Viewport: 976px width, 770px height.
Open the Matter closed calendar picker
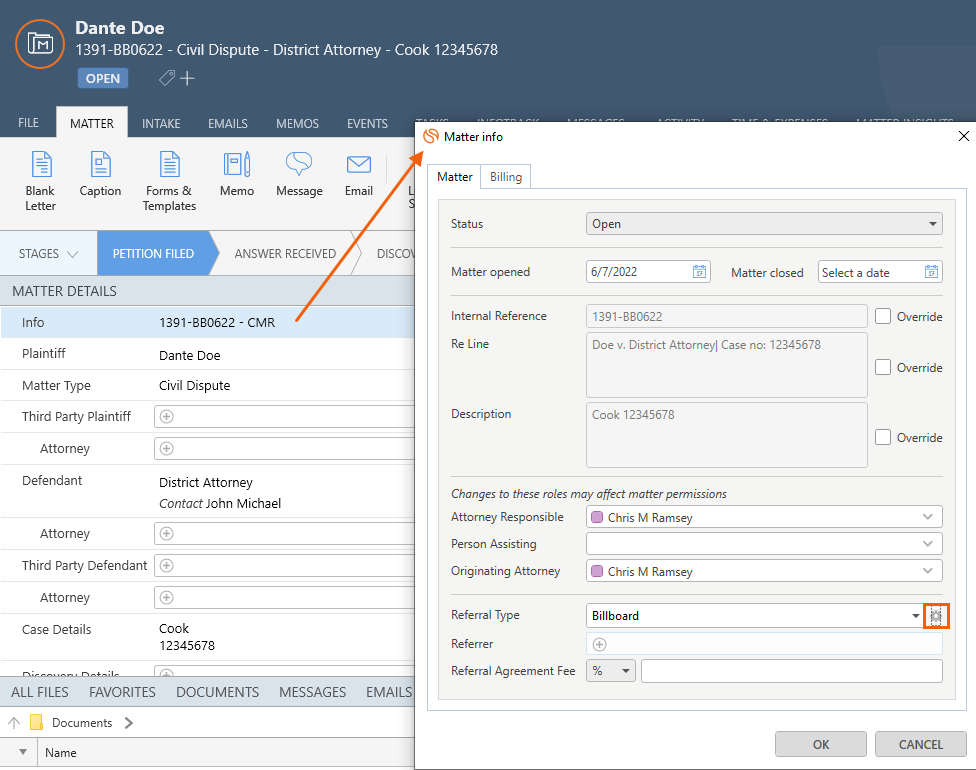931,272
